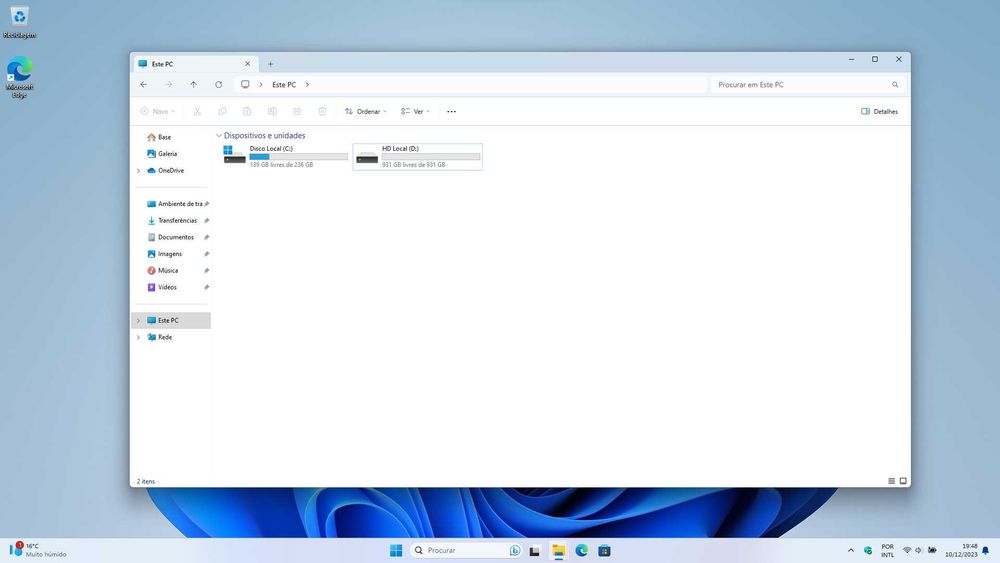Select Disco Local (C:) drive
The height and width of the screenshot is (563, 1000).
tap(285, 156)
